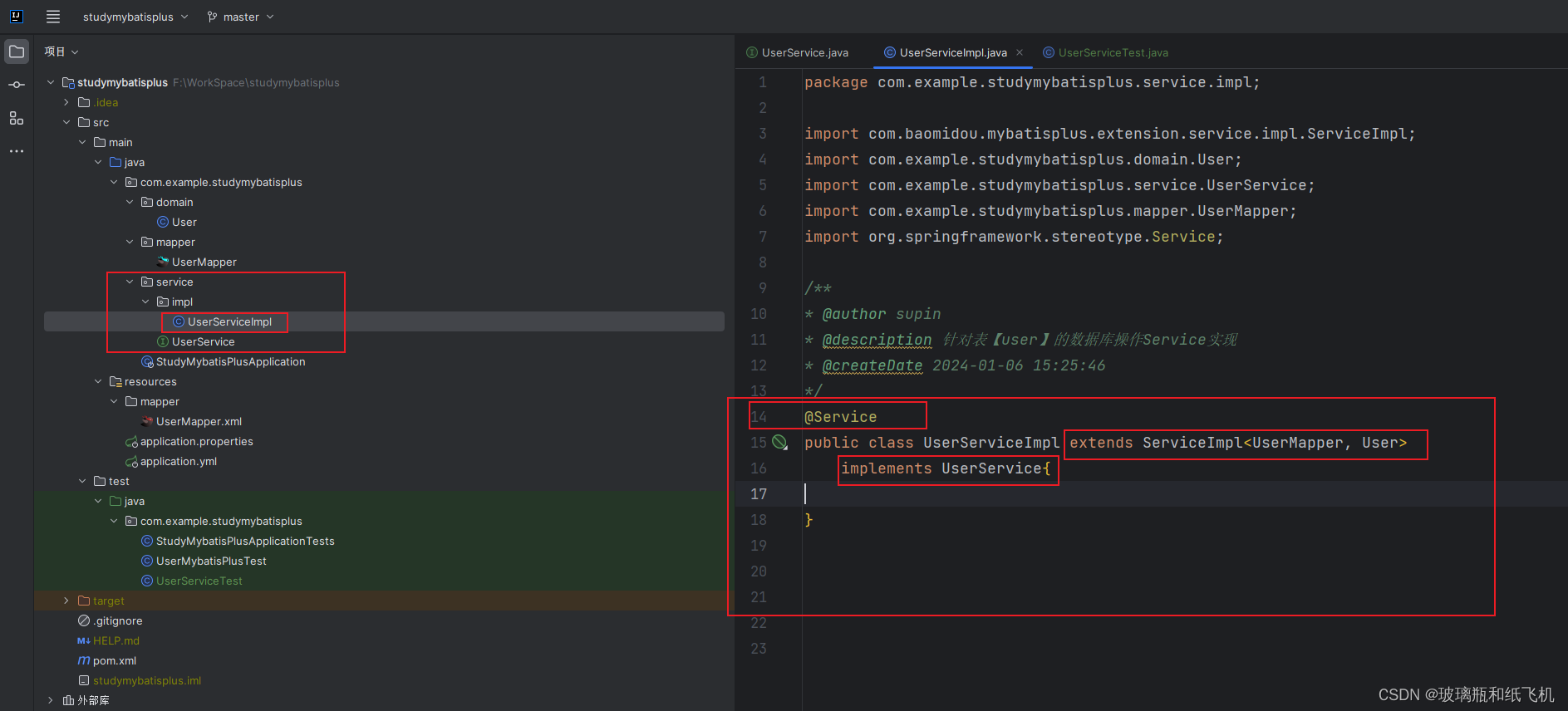This screenshot has width=1568, height=711.
Task: Expand the External Libraries node
Action: pos(51,700)
